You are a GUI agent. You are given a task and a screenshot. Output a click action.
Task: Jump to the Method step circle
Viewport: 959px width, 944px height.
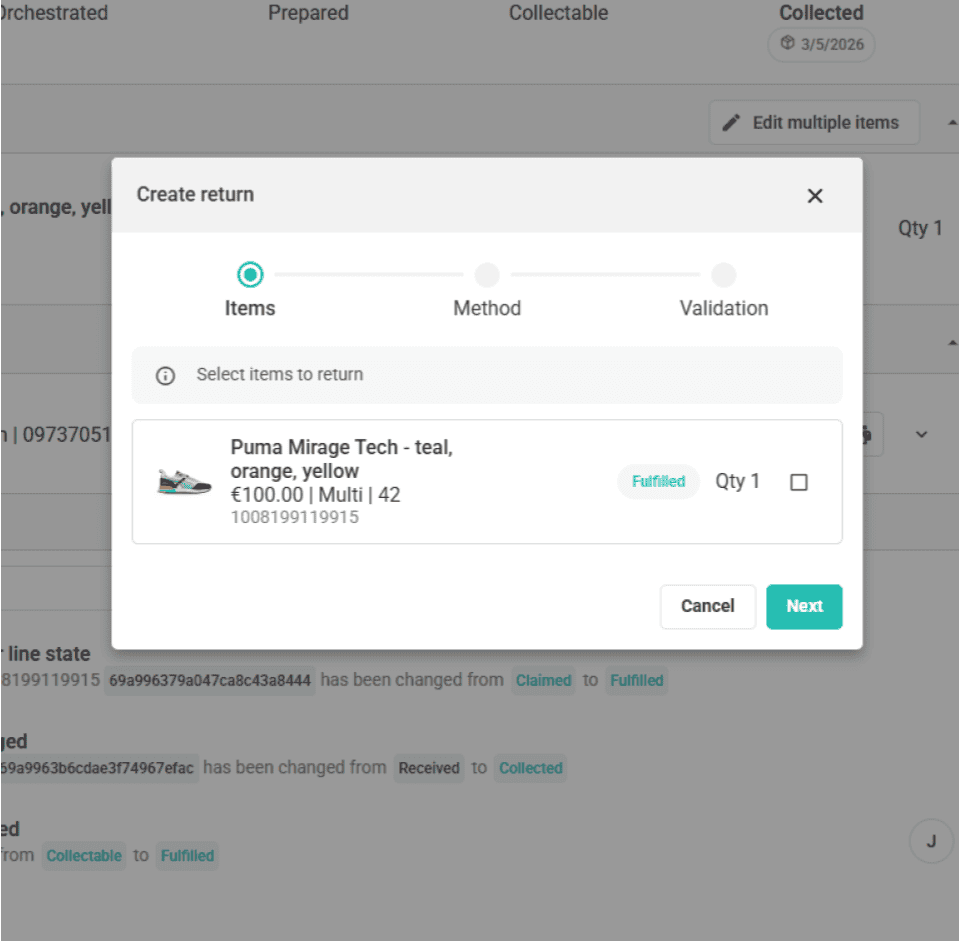(487, 274)
